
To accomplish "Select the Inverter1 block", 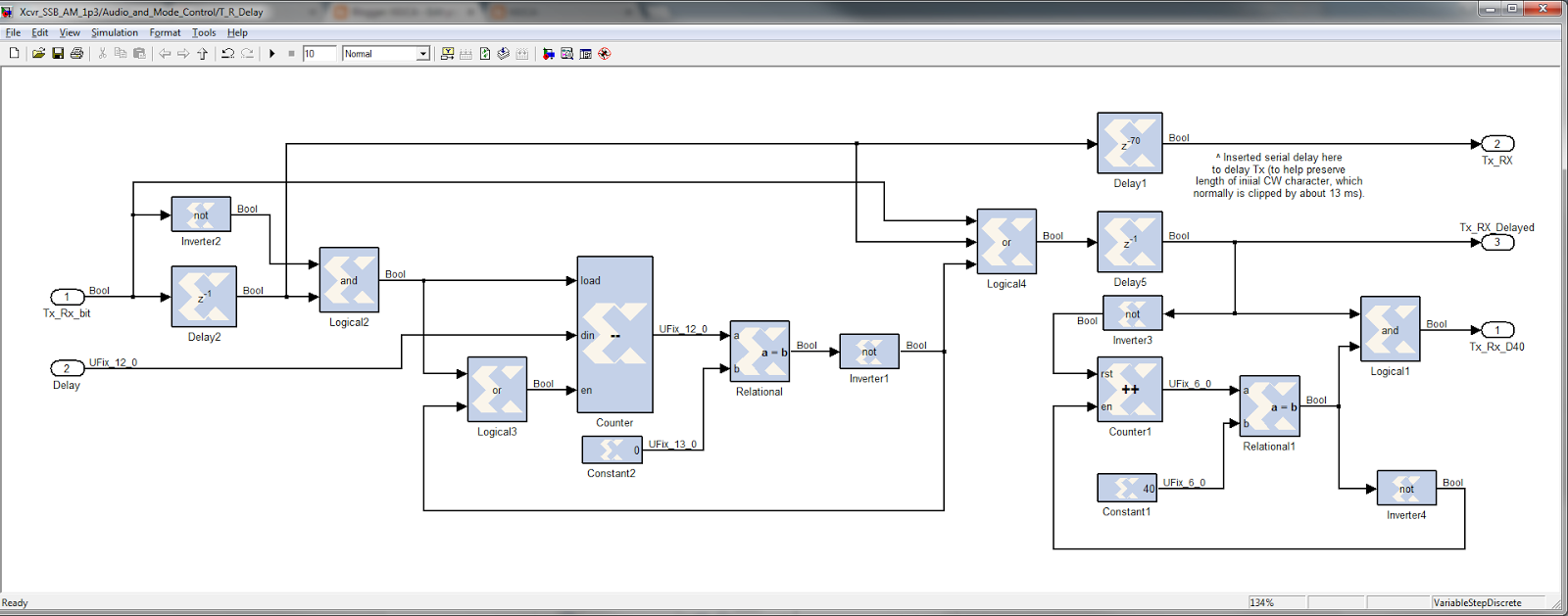I will click(869, 352).
